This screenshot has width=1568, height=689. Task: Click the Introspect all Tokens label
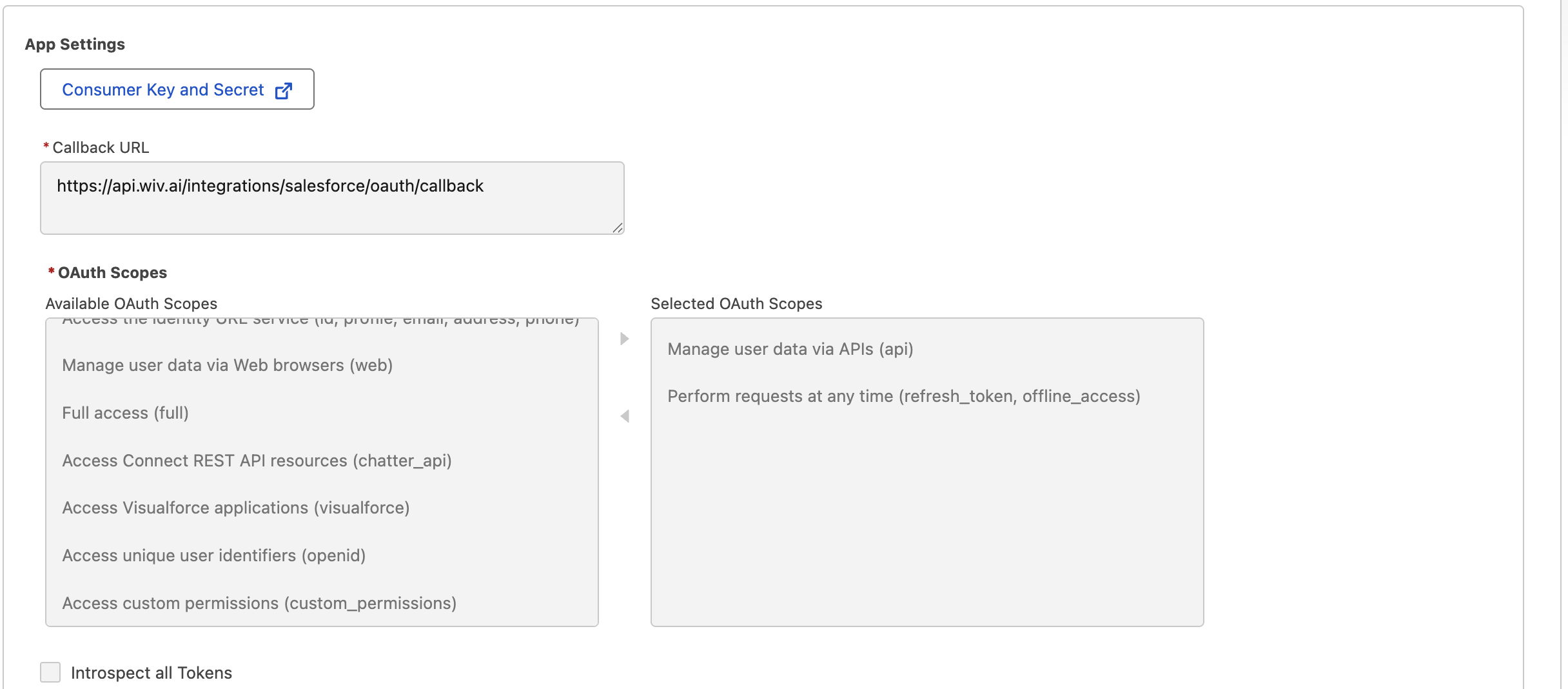tap(151, 673)
